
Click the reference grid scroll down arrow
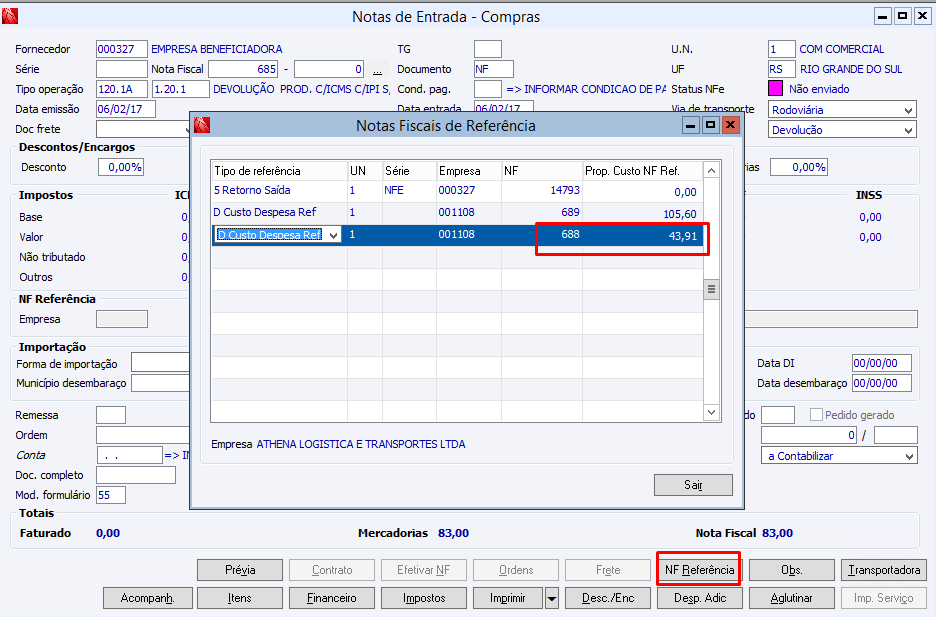(x=712, y=412)
